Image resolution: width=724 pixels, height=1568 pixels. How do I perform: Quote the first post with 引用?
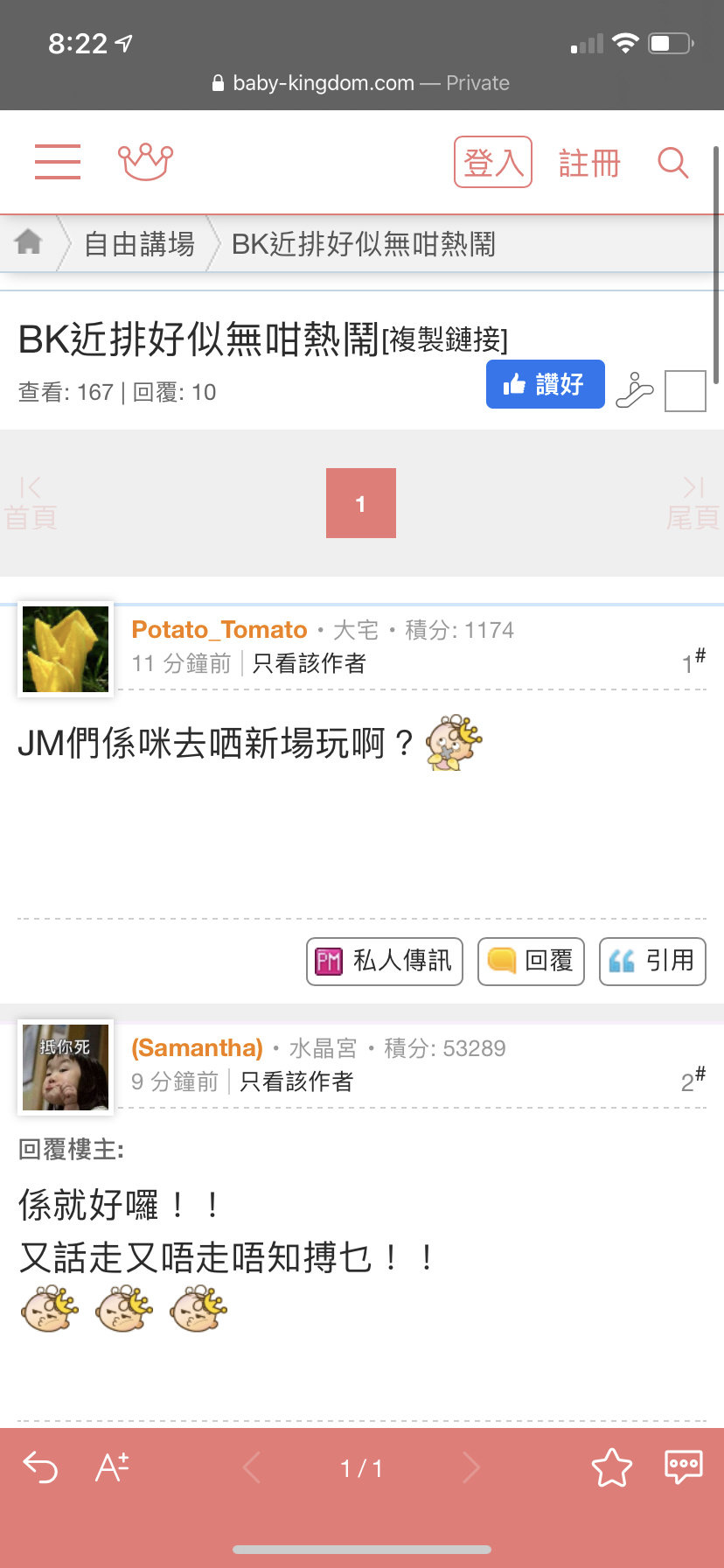coord(652,961)
